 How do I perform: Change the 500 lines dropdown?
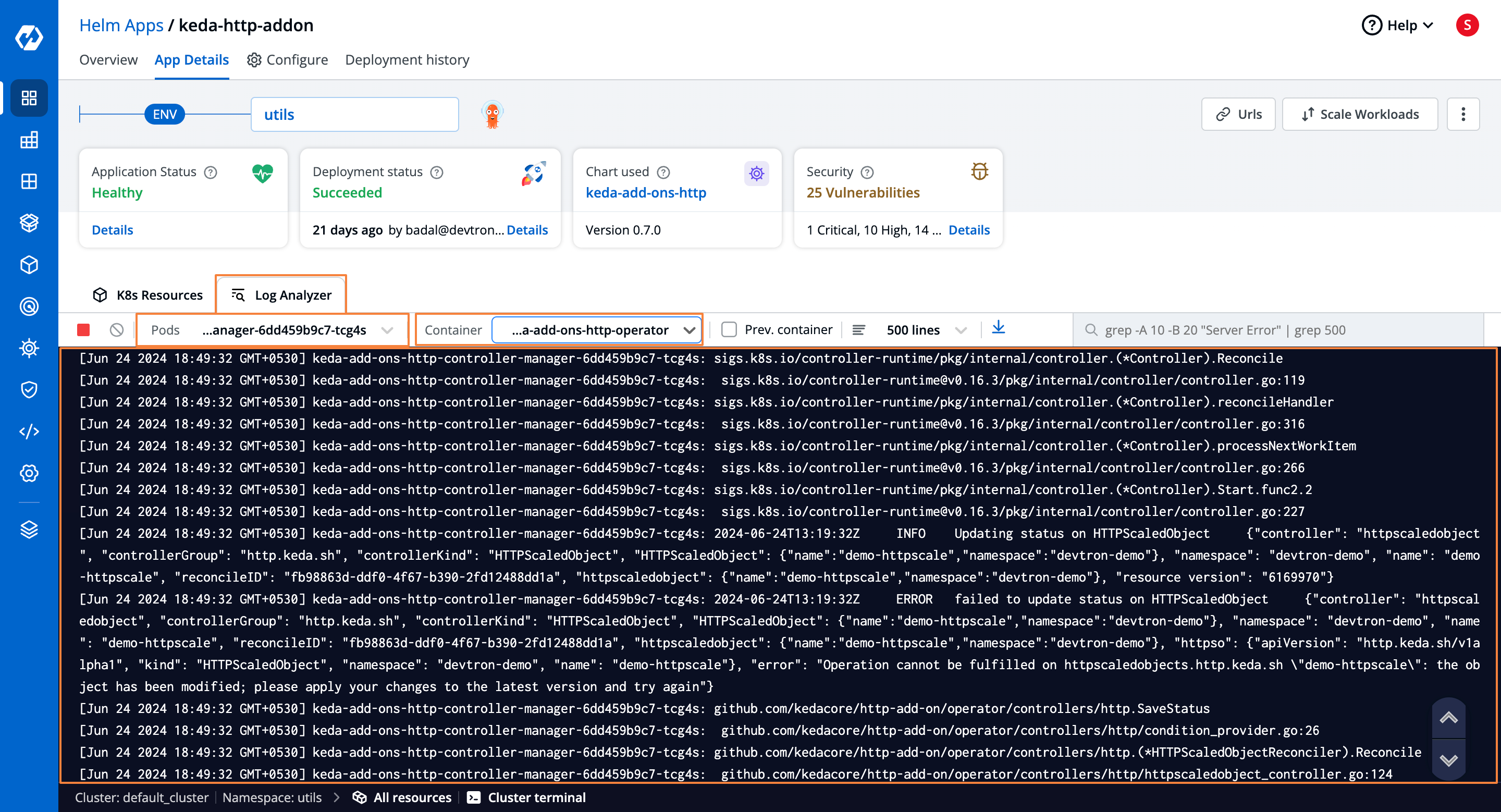[x=925, y=330]
